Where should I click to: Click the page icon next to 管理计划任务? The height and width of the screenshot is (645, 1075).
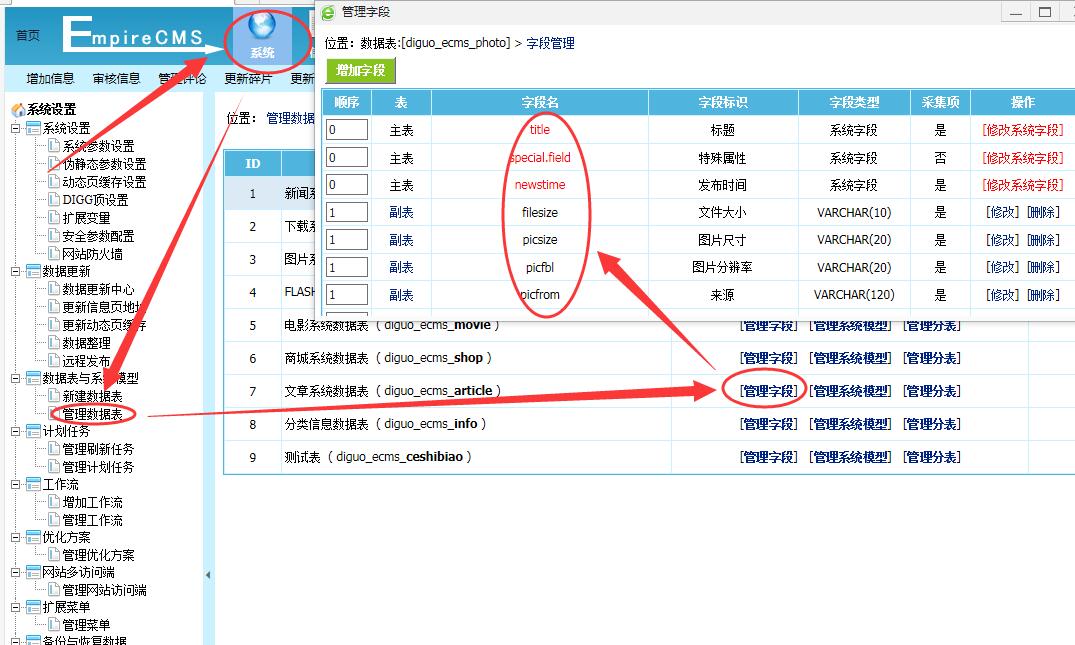pos(53,467)
